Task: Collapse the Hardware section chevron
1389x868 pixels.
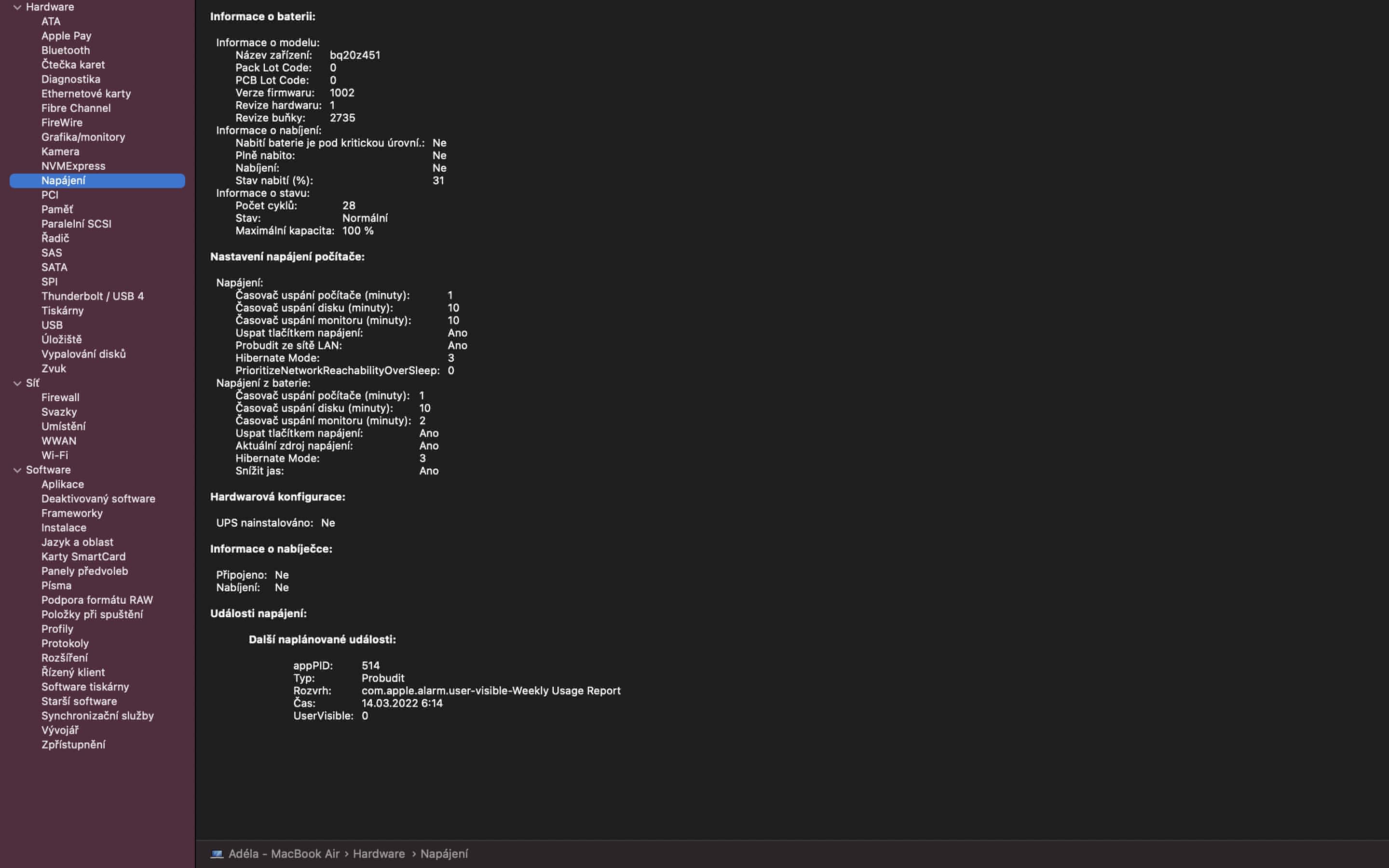Action: tap(17, 7)
